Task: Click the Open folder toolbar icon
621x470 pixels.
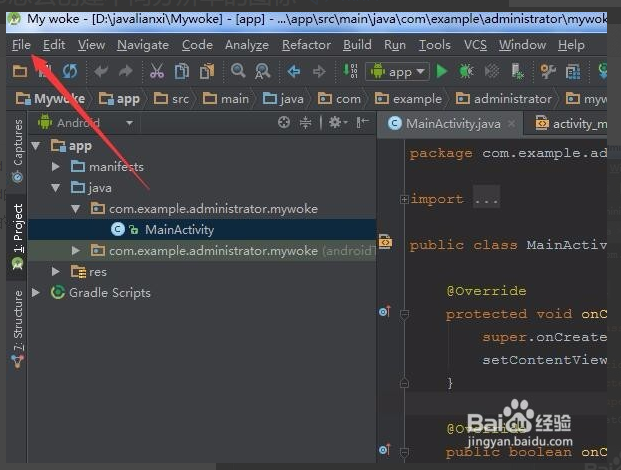Action: coord(20,72)
